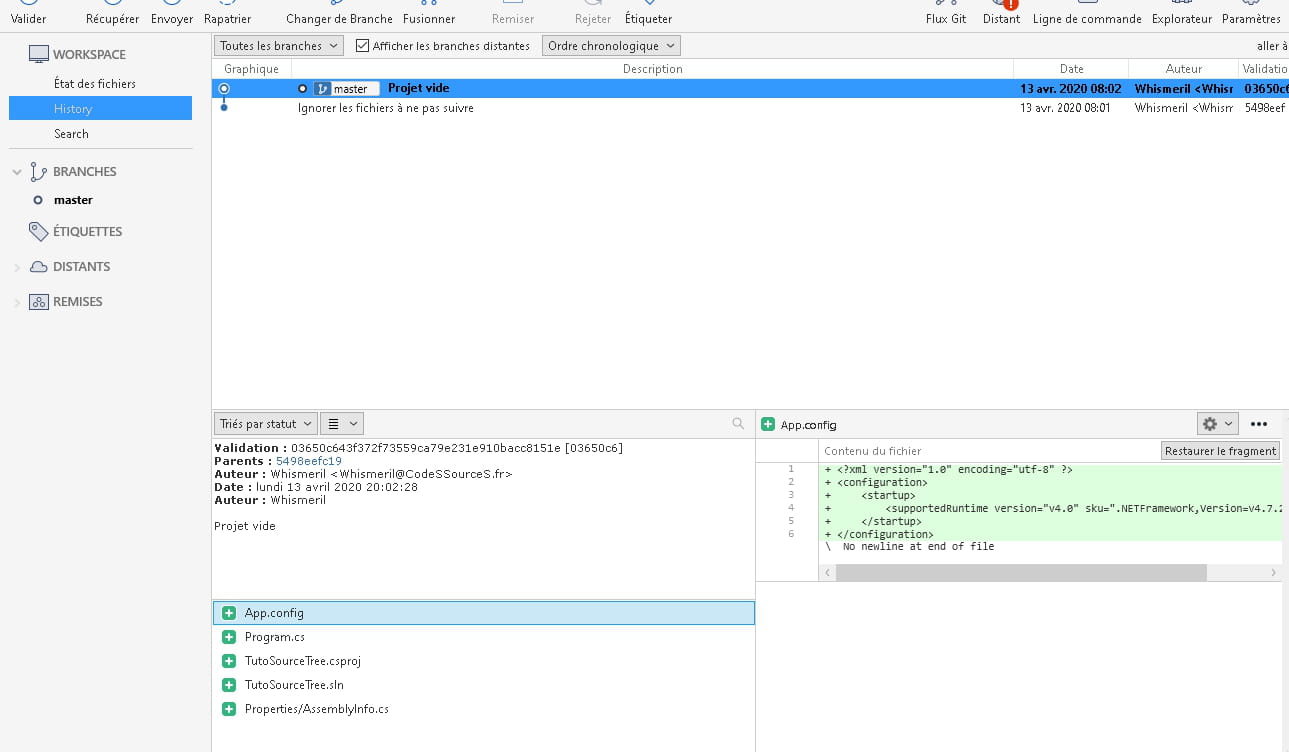Open the Triés par statut dropdown
Image resolution: width=1289 pixels, height=752 pixels.
point(265,424)
